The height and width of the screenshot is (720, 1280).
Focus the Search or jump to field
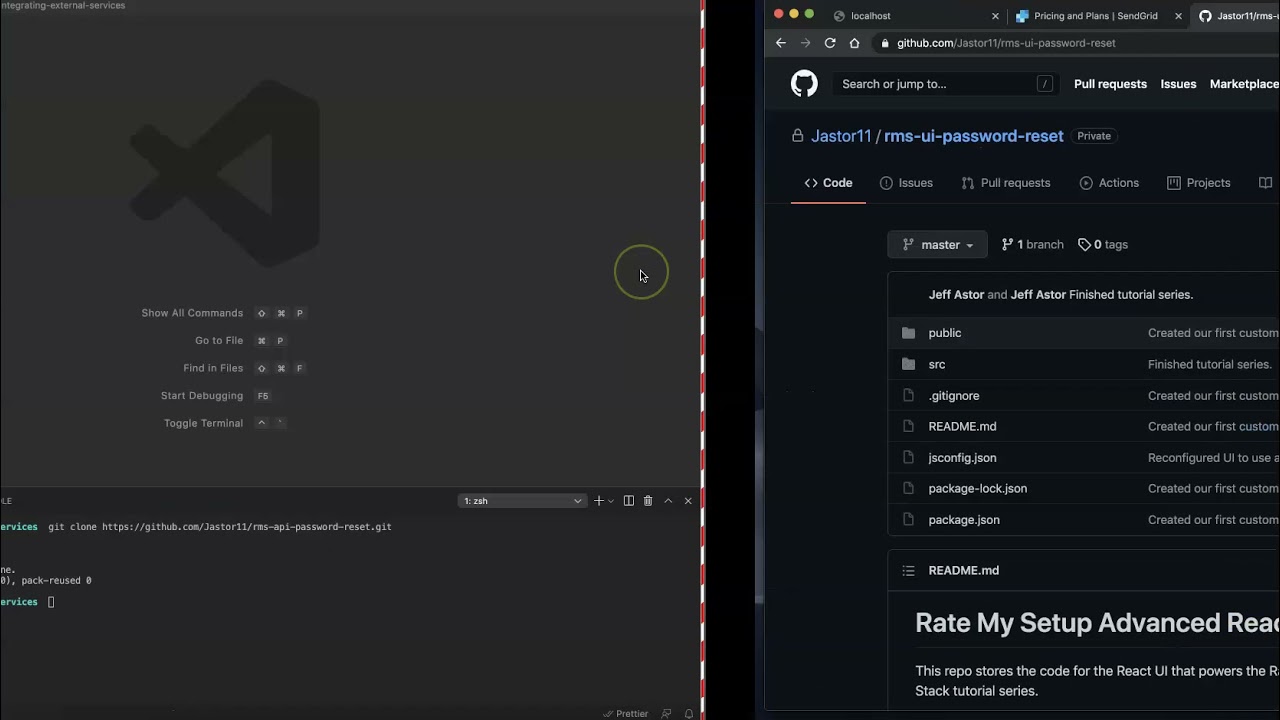[x=945, y=84]
